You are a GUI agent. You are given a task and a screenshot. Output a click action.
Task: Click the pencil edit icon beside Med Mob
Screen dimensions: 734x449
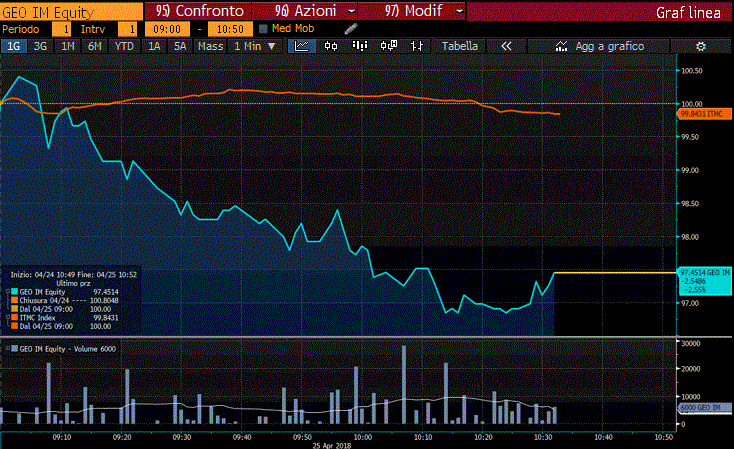[x=350, y=29]
